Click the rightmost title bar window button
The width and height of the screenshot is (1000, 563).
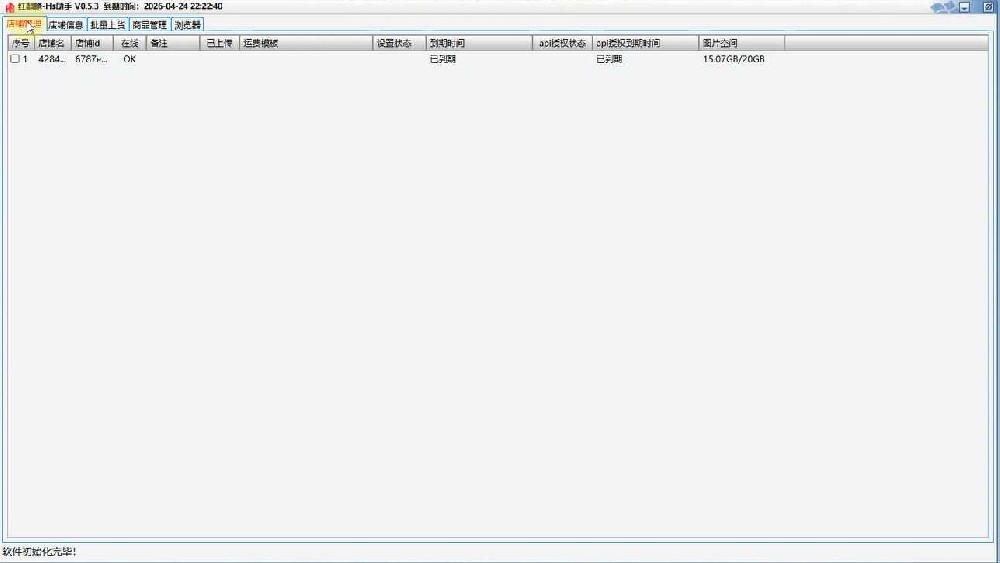tap(989, 7)
